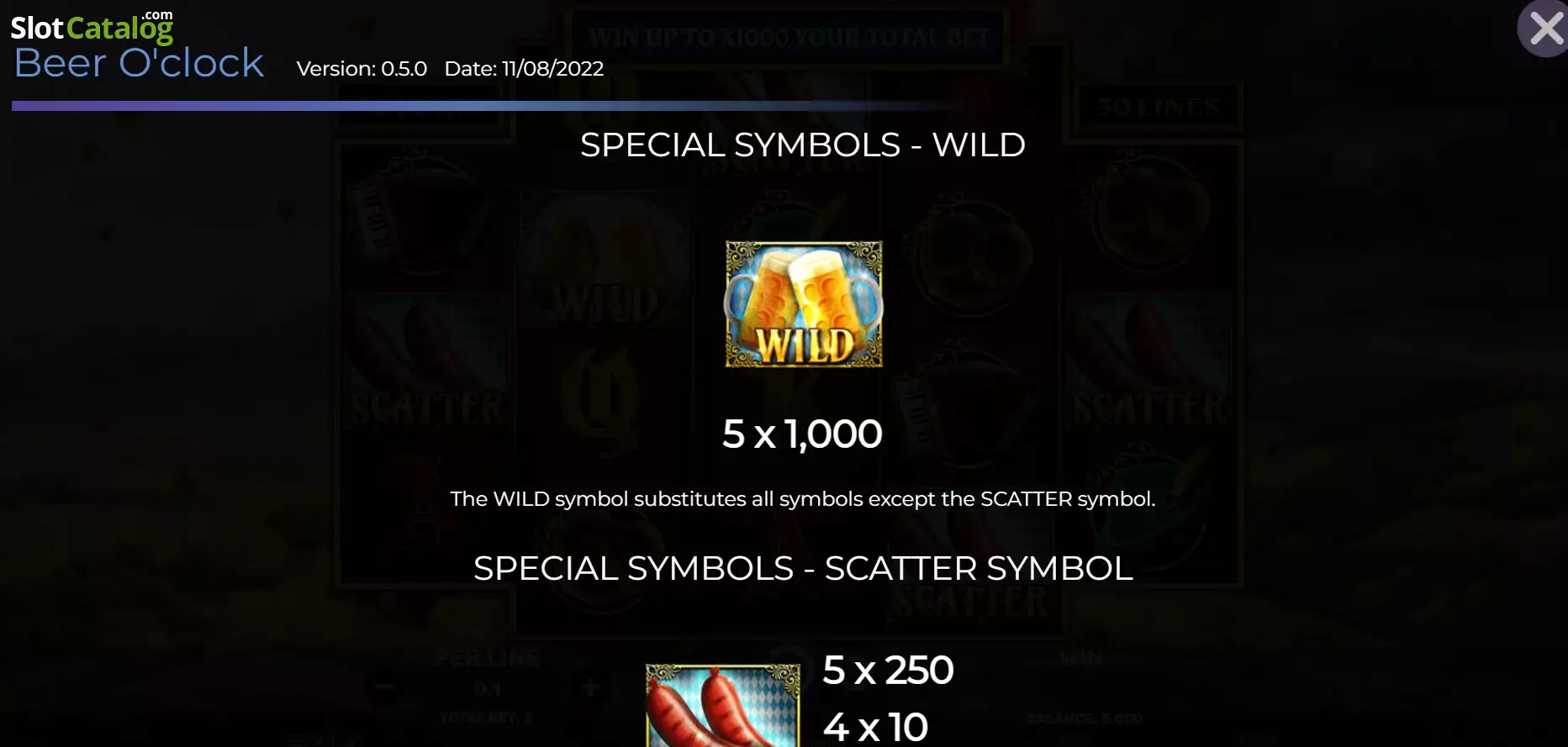1568x747 pixels.
Task: Select the 5 x 250 scatter payout
Action: (888, 670)
